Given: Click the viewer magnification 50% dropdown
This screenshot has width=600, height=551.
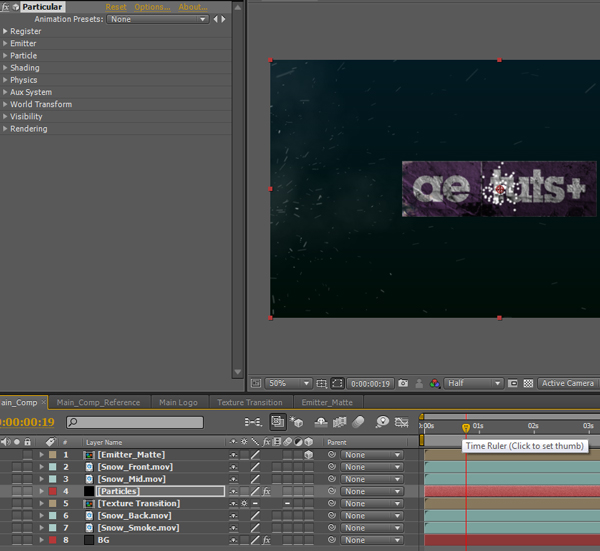Looking at the screenshot, I should pos(289,383).
